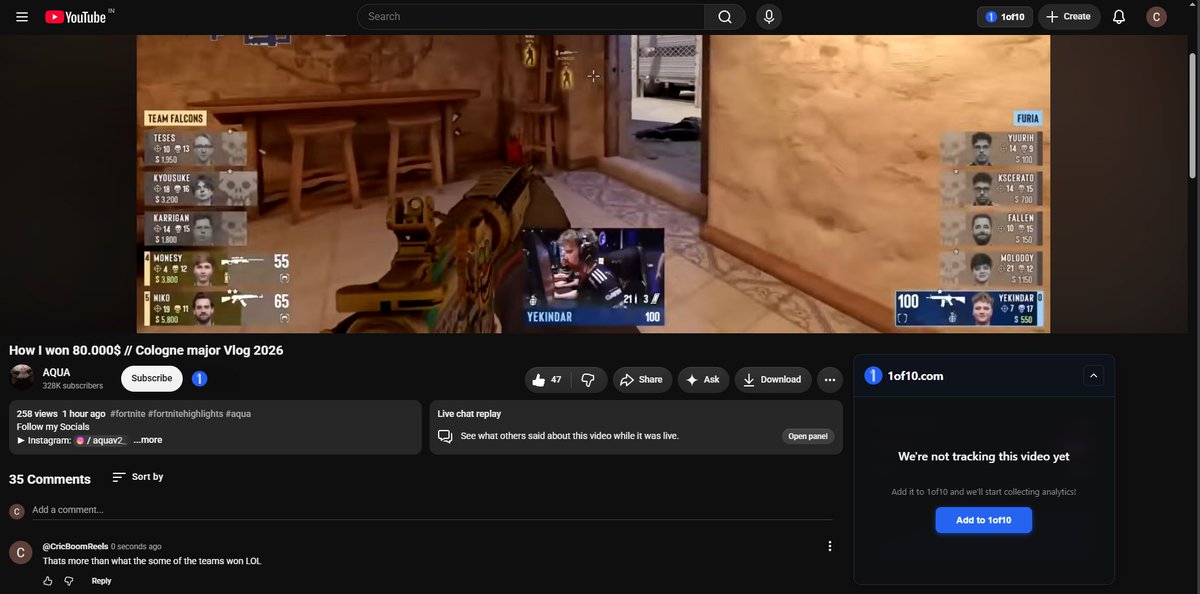Image resolution: width=1200 pixels, height=594 pixels.
Task: Open comment three-dot options menu
Action: 829,546
